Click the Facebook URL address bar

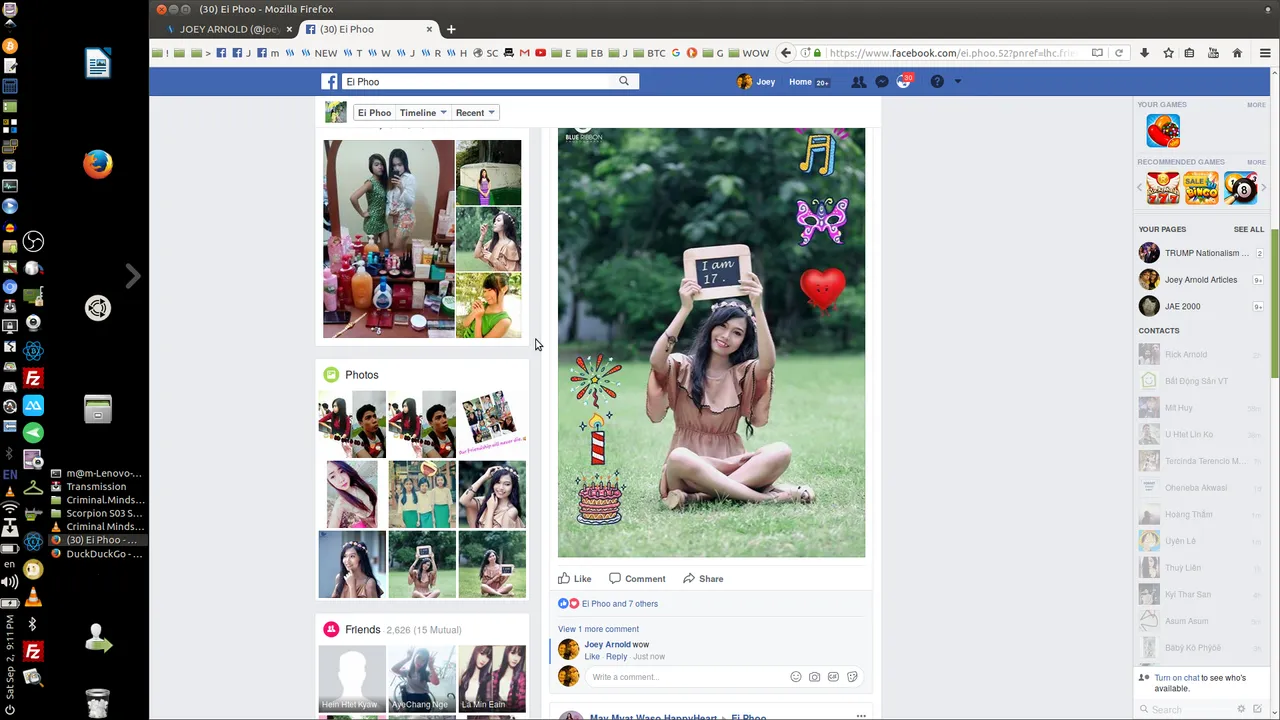[x=951, y=53]
